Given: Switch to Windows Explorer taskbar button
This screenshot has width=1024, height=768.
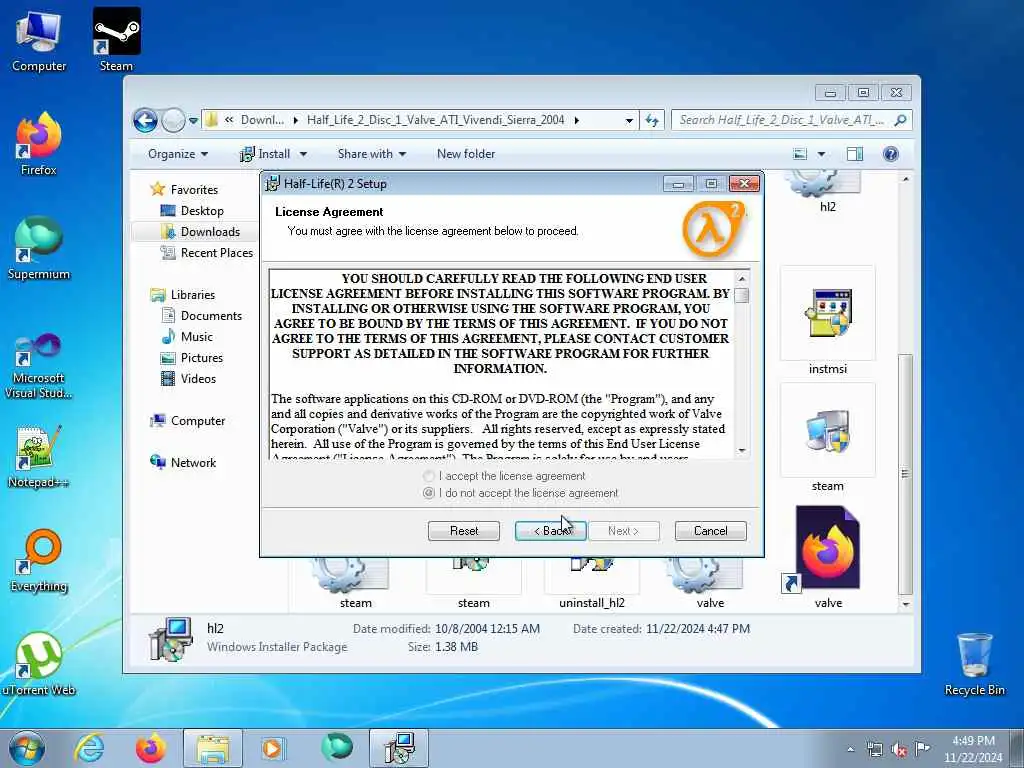Looking at the screenshot, I should [x=213, y=748].
